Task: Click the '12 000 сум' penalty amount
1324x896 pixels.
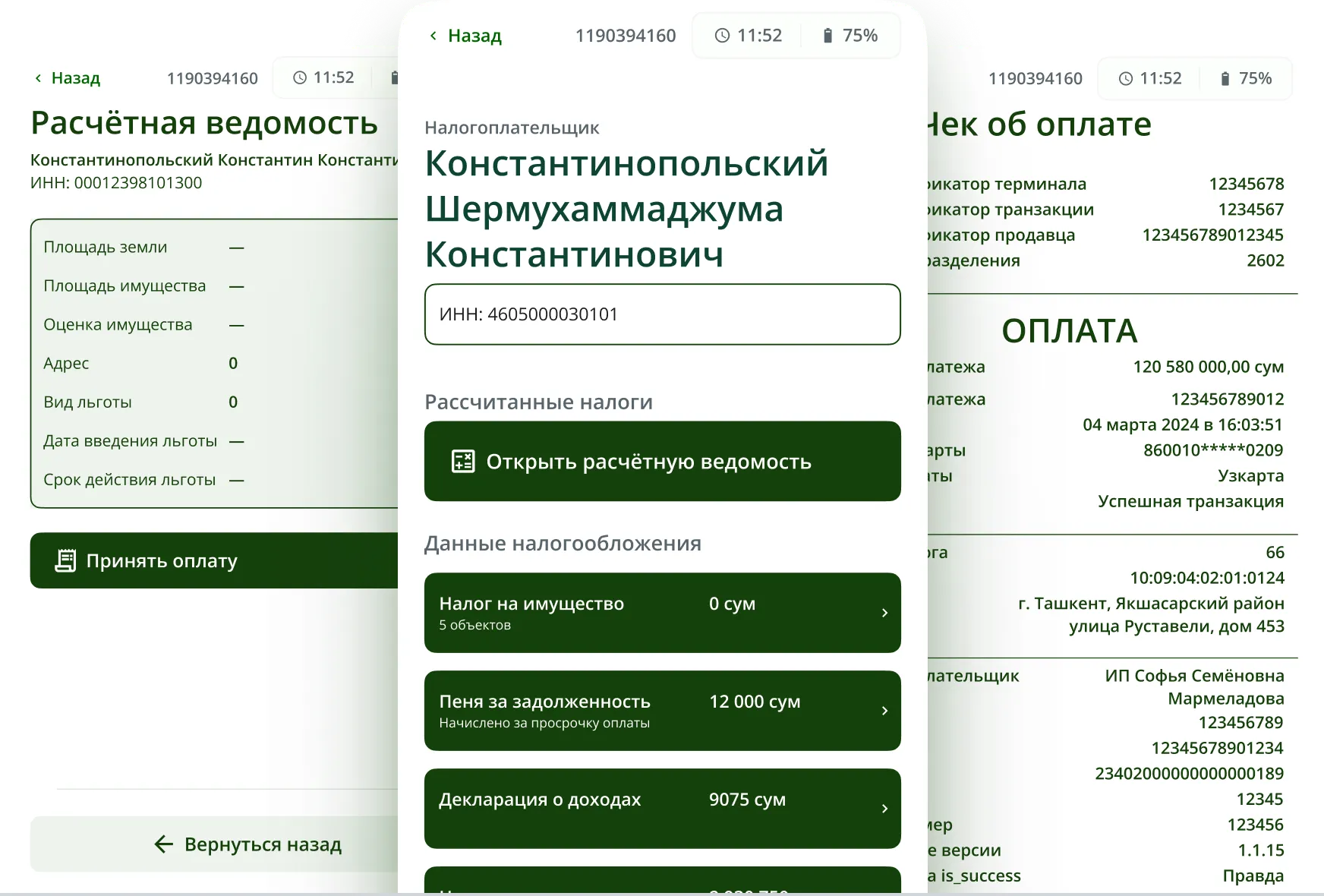Action: tap(755, 701)
